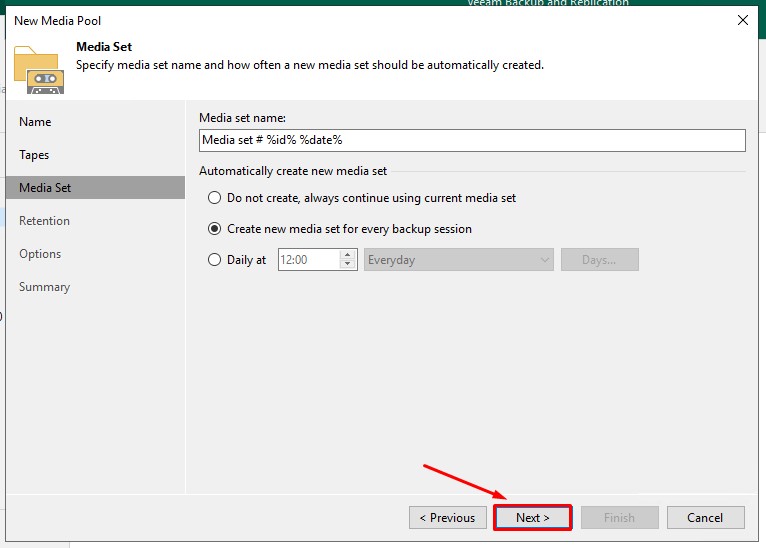The width and height of the screenshot is (766, 548).
Task: Click the Days... button
Action: click(599, 260)
